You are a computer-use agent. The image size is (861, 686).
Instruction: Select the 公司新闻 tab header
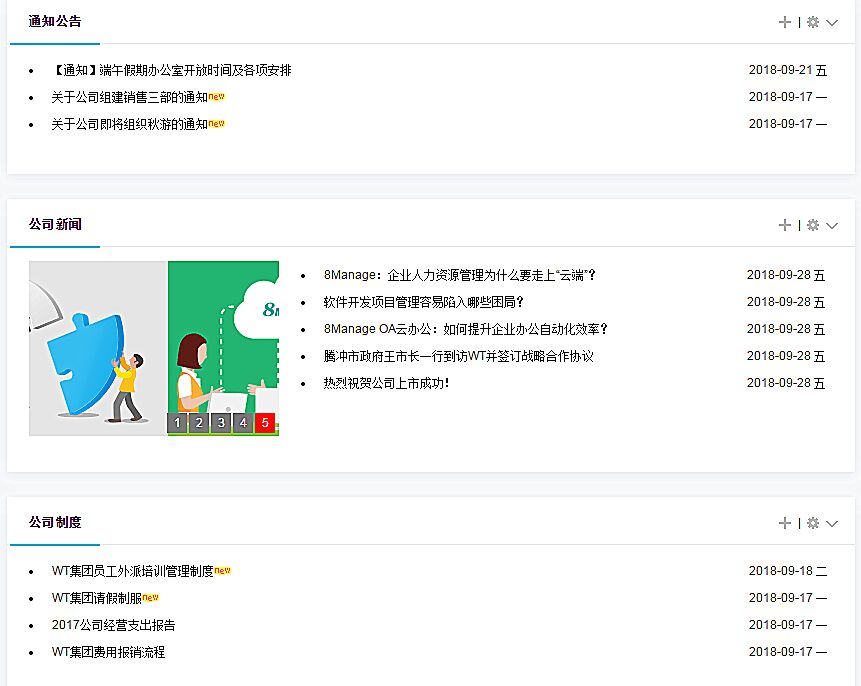(x=55, y=225)
